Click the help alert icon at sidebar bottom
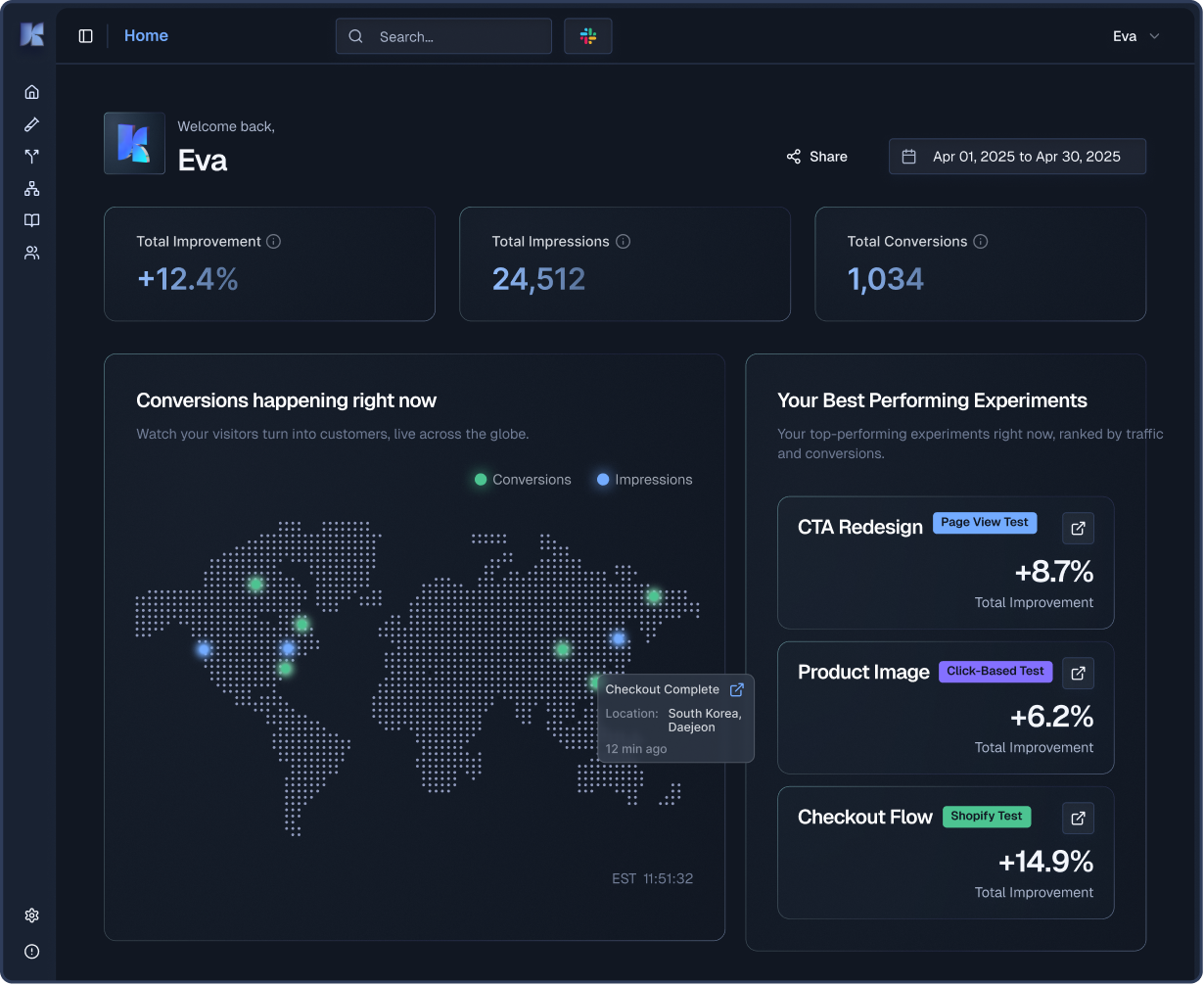Screen dimensions: 1204x985 tap(31, 951)
